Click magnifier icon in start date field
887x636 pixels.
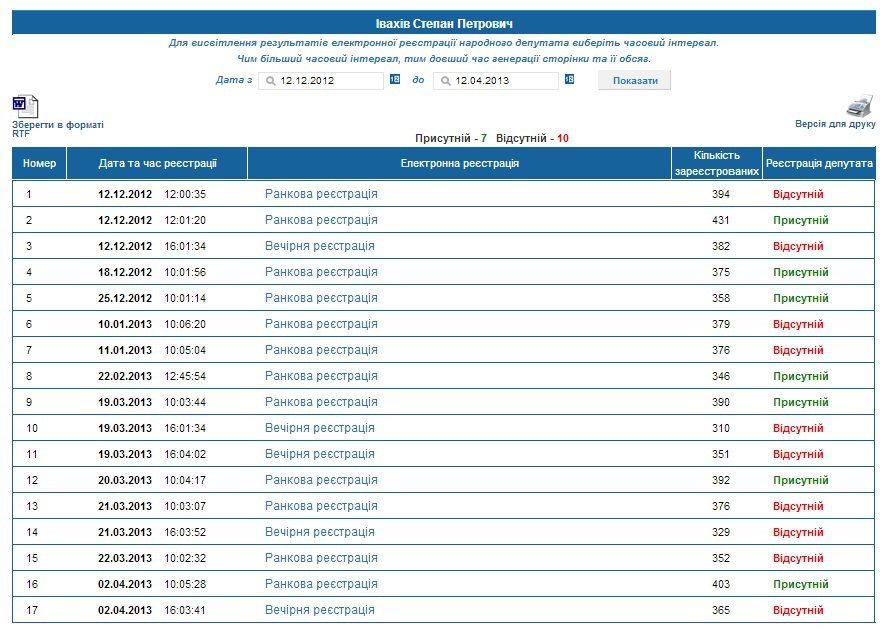(x=270, y=81)
